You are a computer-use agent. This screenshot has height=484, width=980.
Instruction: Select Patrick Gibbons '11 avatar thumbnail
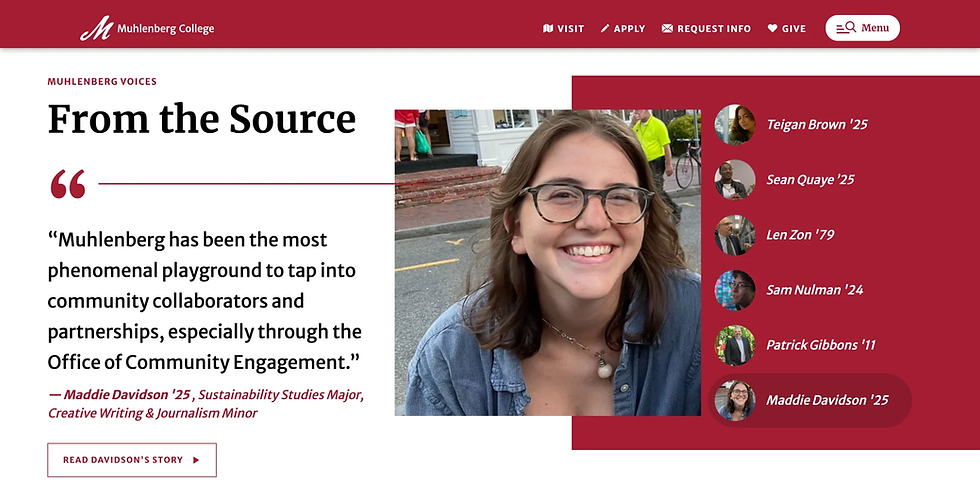tap(735, 345)
